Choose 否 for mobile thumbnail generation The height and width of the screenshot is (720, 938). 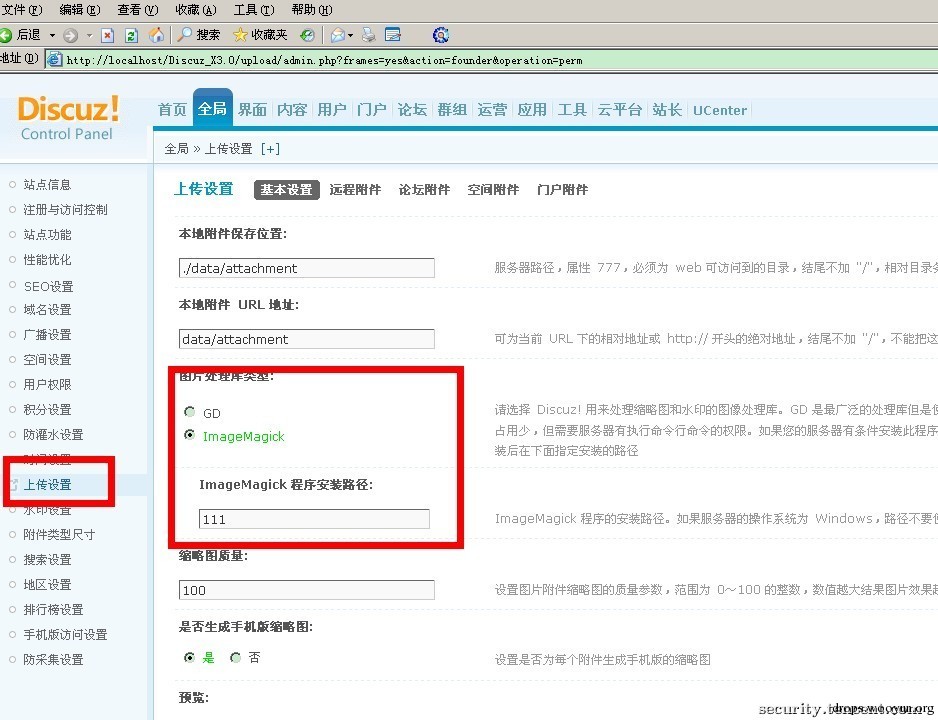[236, 658]
